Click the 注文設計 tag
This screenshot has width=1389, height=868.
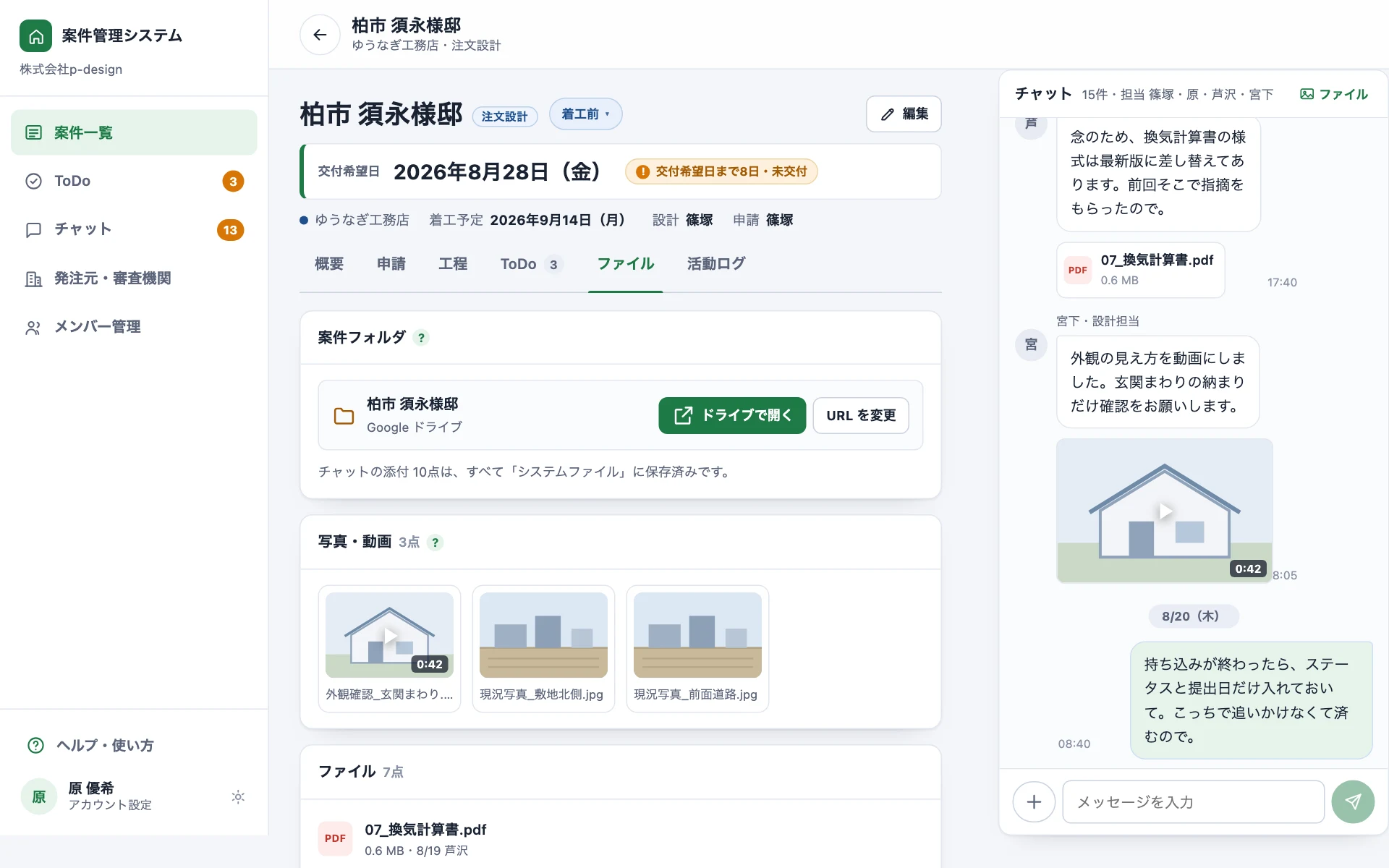point(504,116)
